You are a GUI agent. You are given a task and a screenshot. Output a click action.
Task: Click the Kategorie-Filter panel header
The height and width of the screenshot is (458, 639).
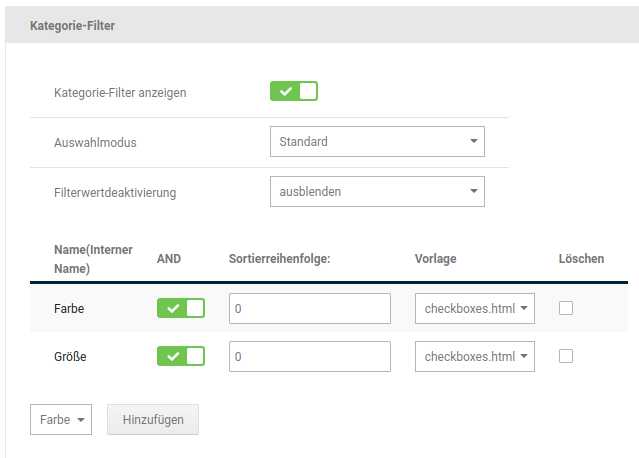click(x=72, y=25)
